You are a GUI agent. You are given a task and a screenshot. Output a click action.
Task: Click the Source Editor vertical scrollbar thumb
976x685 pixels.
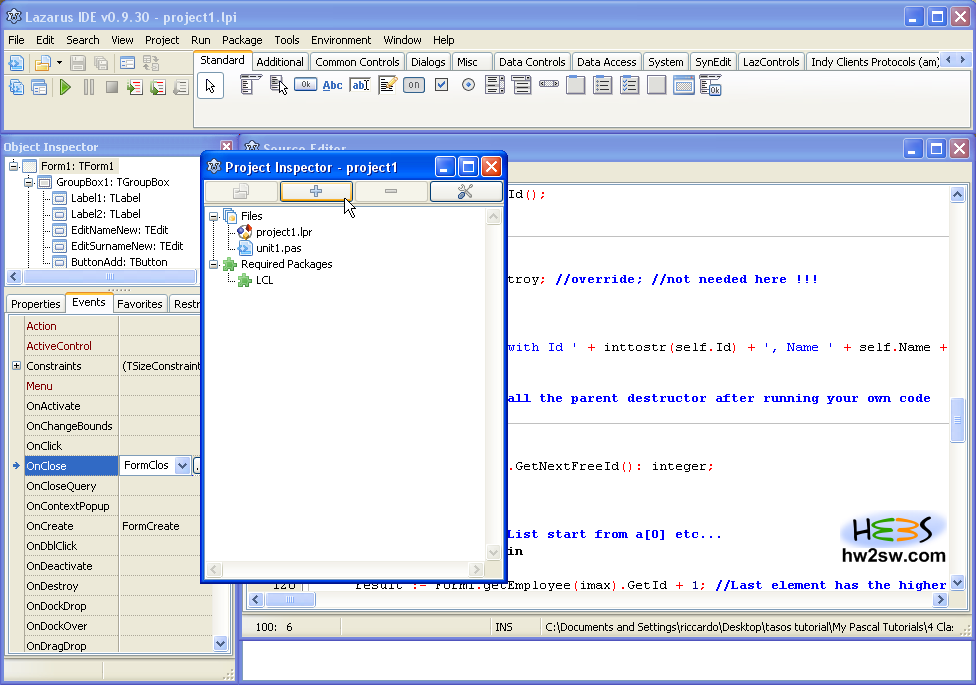(957, 420)
